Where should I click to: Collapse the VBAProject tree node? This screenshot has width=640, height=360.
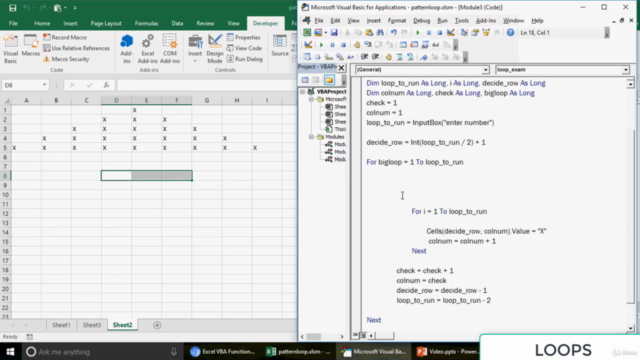point(302,92)
